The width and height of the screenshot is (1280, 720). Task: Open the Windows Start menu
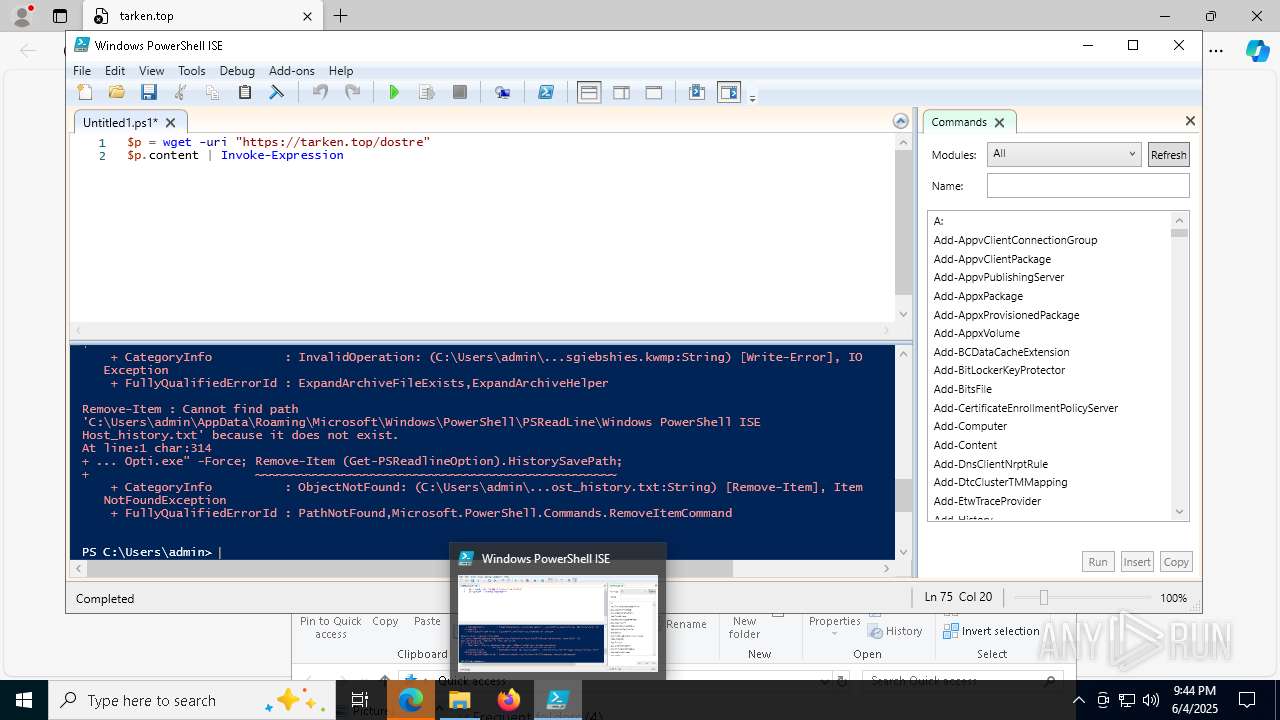(x=24, y=700)
